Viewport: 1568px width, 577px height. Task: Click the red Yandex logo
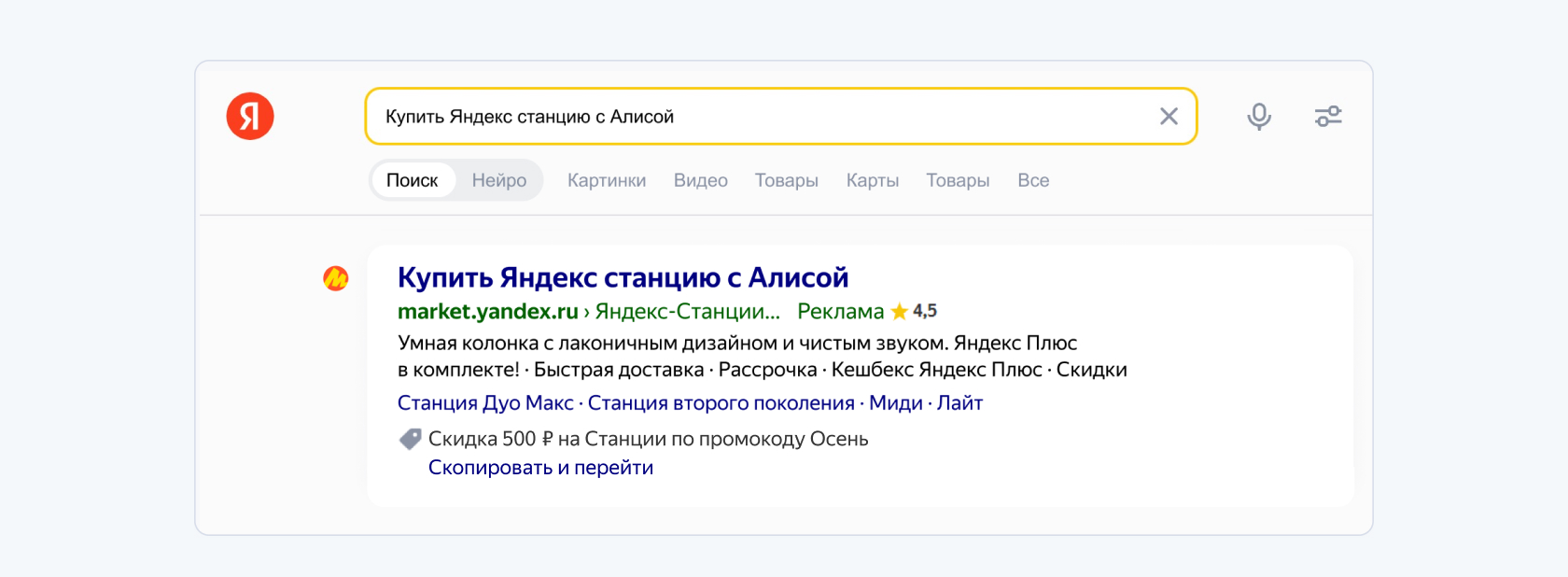click(x=250, y=117)
